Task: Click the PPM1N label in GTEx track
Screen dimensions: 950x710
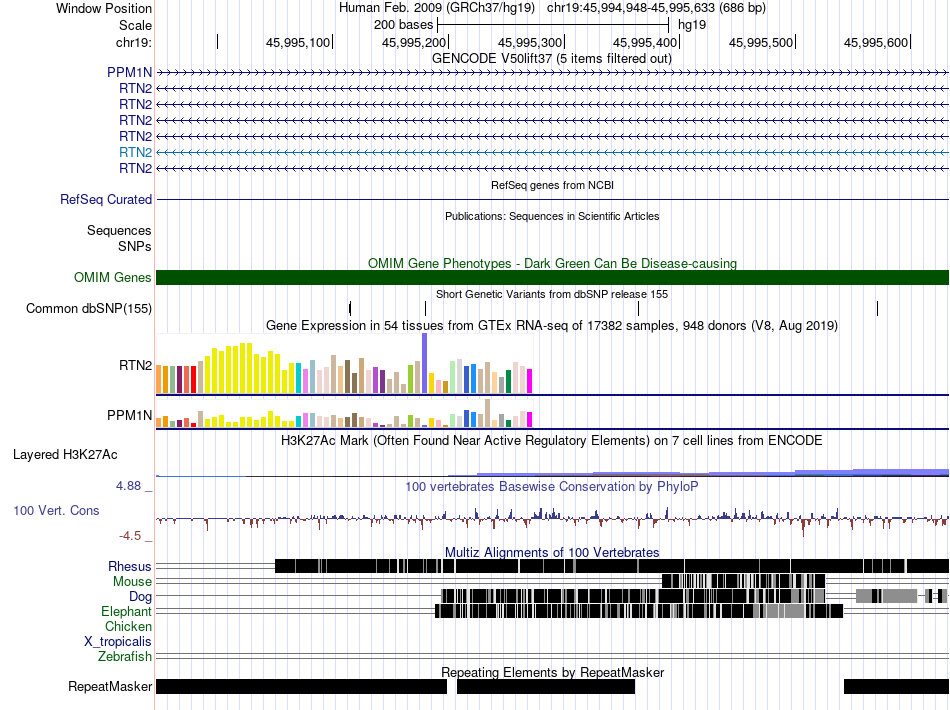Action: tap(129, 416)
